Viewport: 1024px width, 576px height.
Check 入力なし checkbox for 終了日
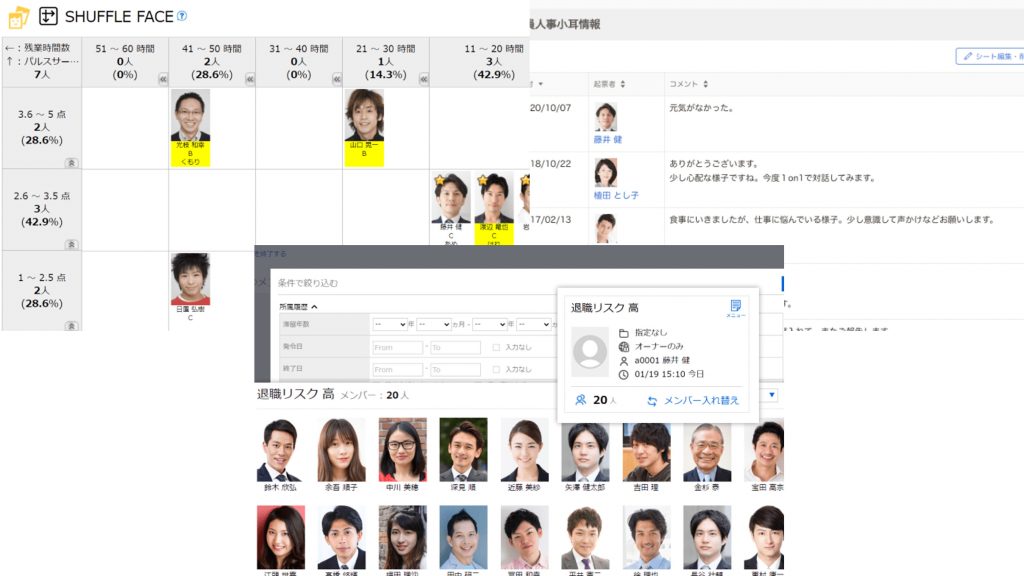[496, 370]
